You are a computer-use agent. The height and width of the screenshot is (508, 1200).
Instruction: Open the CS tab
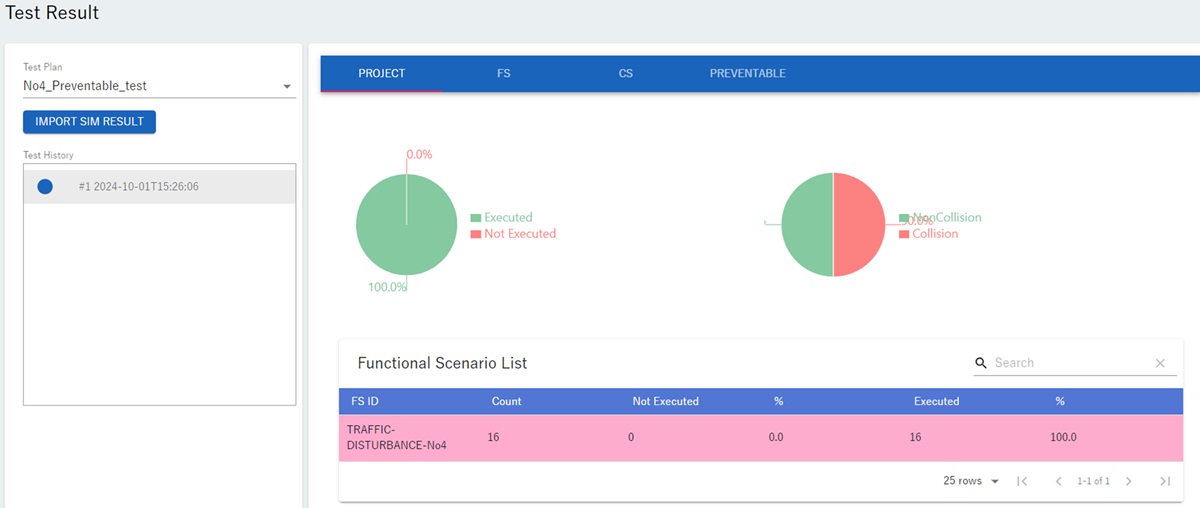[625, 74]
